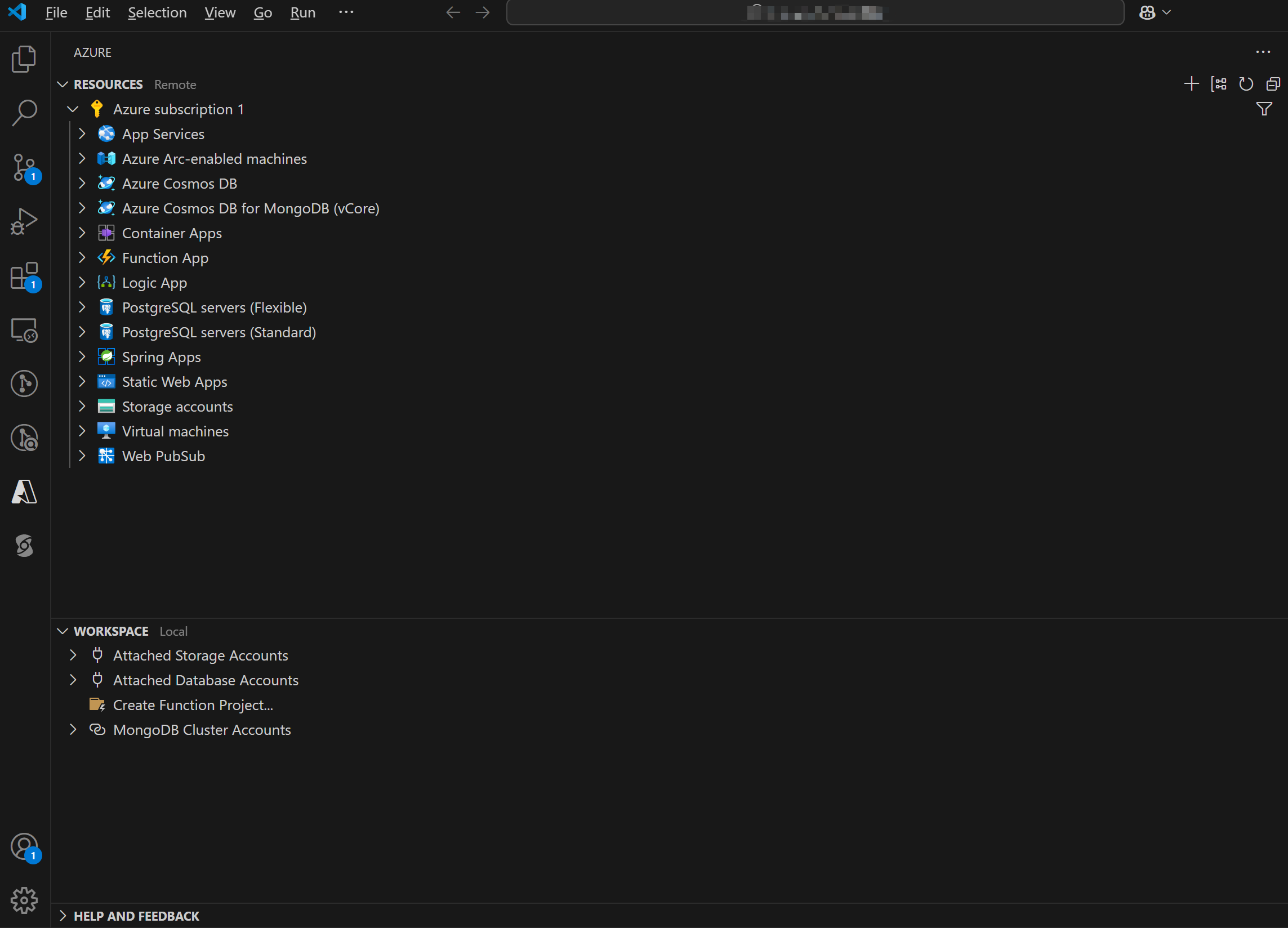Expand PostgreSQL servers (Flexible) node
The image size is (1288, 928).
[x=82, y=307]
